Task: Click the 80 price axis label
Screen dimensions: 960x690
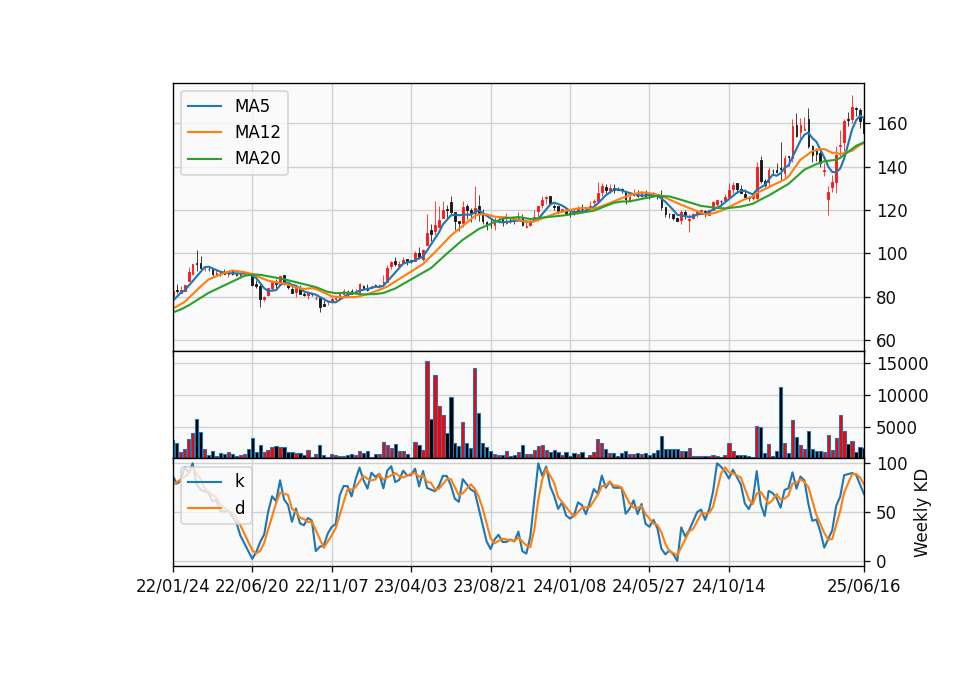Action: tap(887, 298)
